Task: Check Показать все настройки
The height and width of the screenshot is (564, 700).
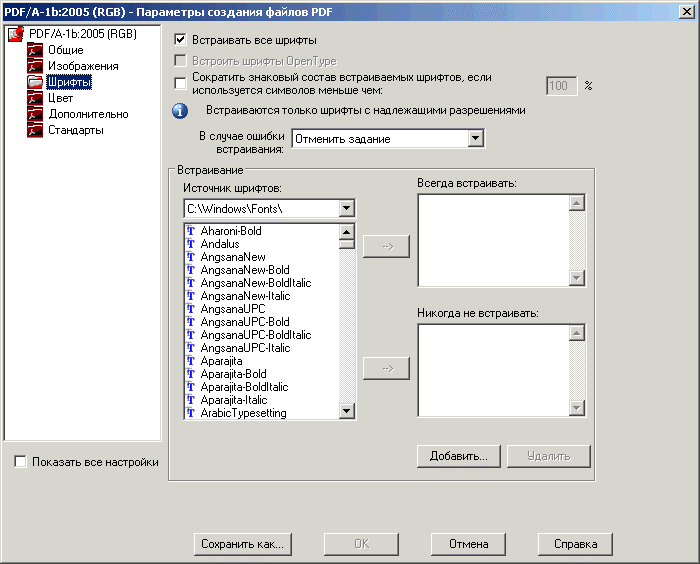Action: click(x=20, y=462)
